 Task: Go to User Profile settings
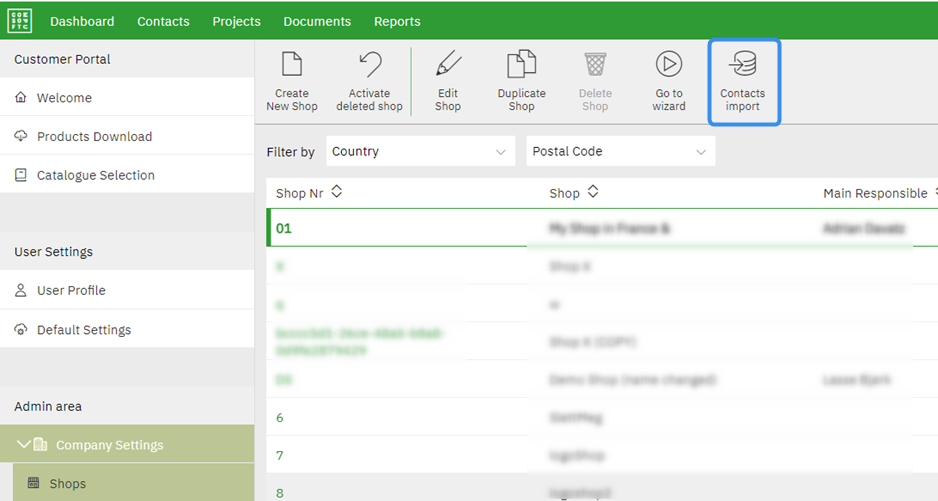click(71, 291)
